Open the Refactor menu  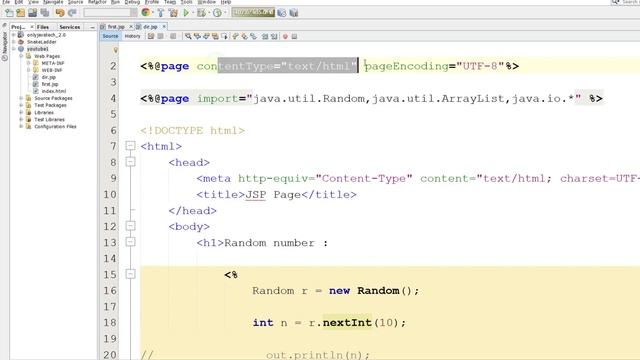coord(97,2)
